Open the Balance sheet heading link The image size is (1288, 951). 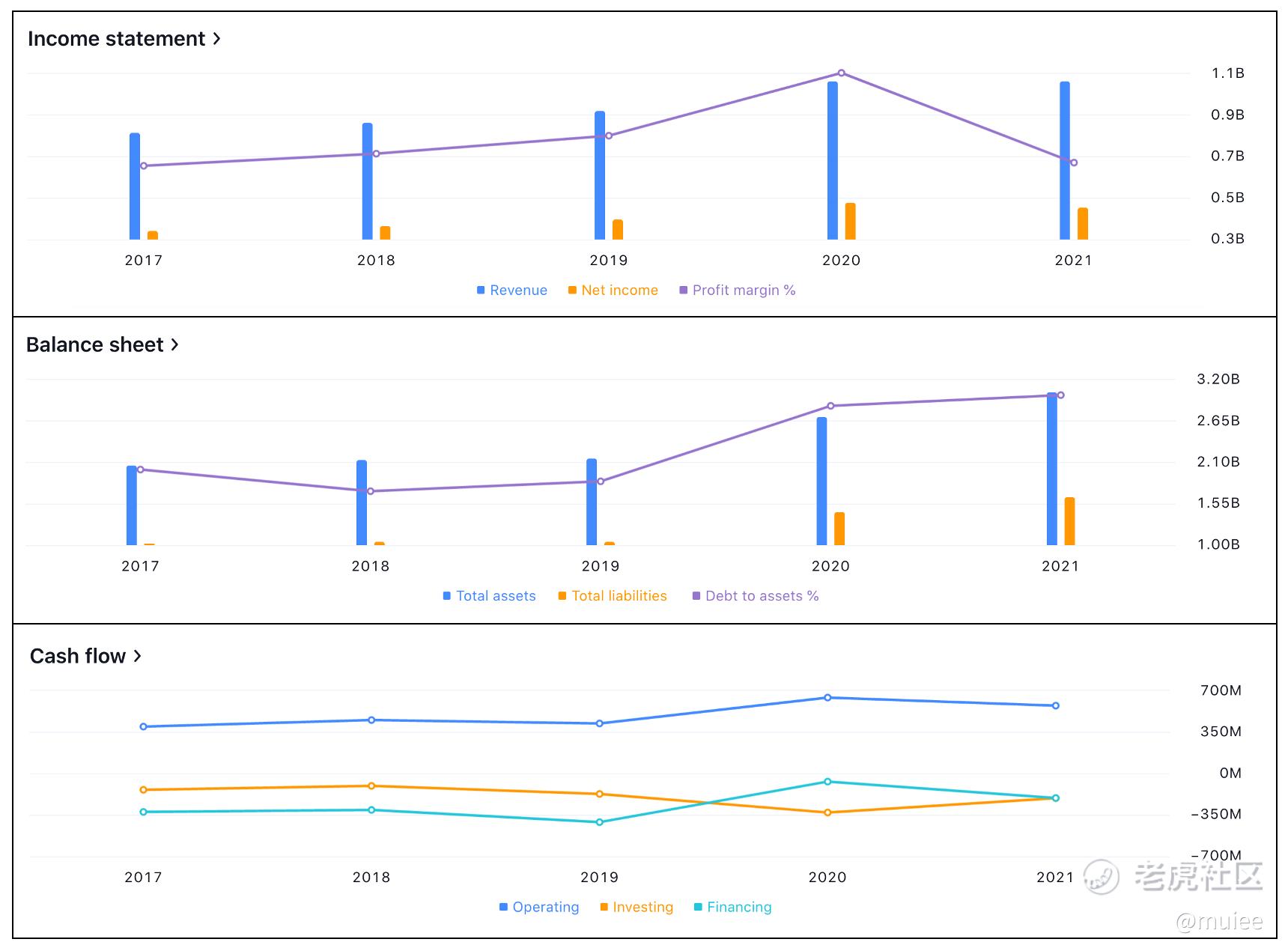tap(103, 344)
